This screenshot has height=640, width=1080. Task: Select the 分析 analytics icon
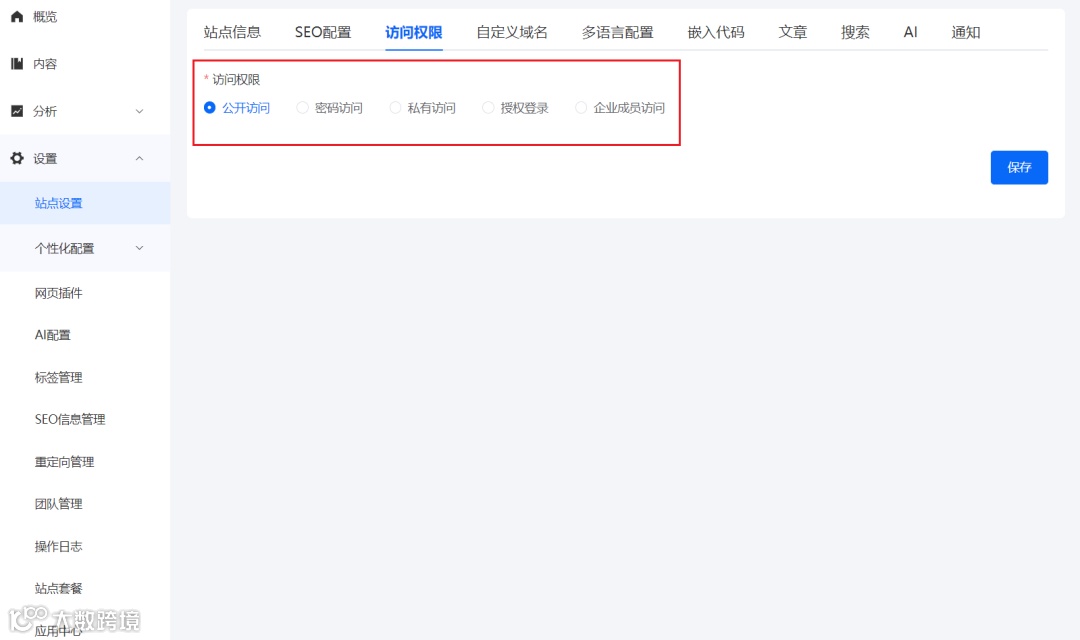[14, 110]
